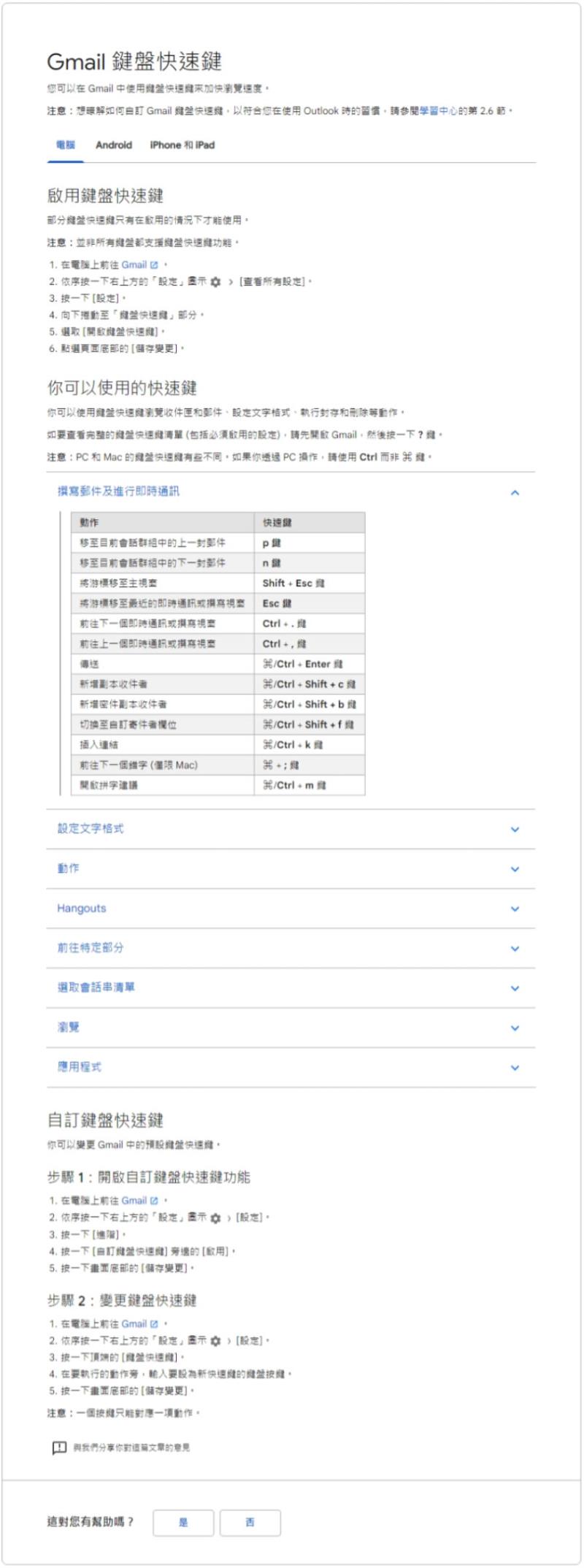Screen dimensions: 584x1568
Task: Collapse the 撰寫郵件及進行即時通訊 section chevron
Action: tap(515, 492)
